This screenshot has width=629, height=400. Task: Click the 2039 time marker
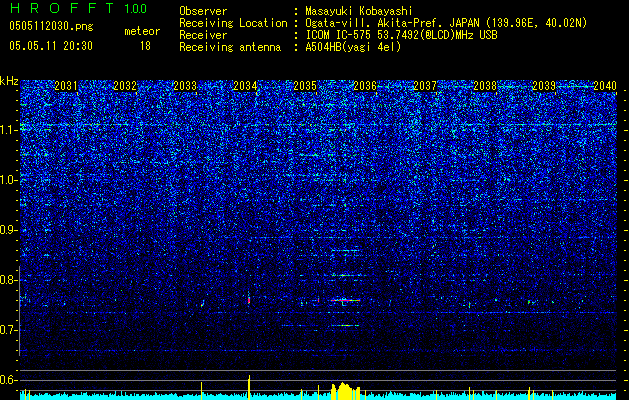544,86
